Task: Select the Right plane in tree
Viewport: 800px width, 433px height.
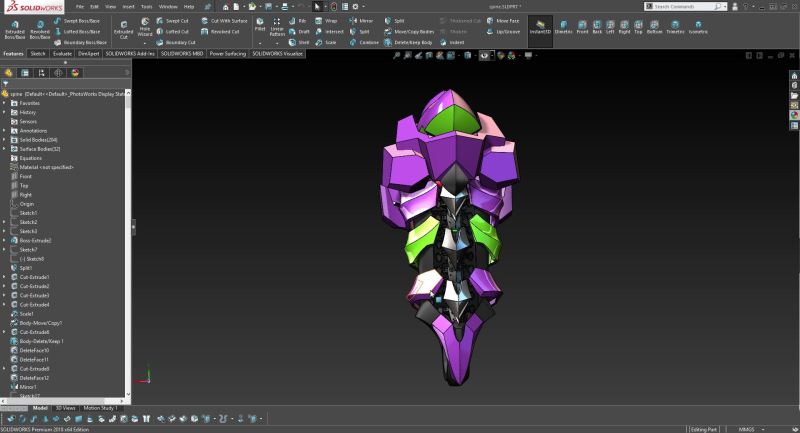Action: point(21,195)
